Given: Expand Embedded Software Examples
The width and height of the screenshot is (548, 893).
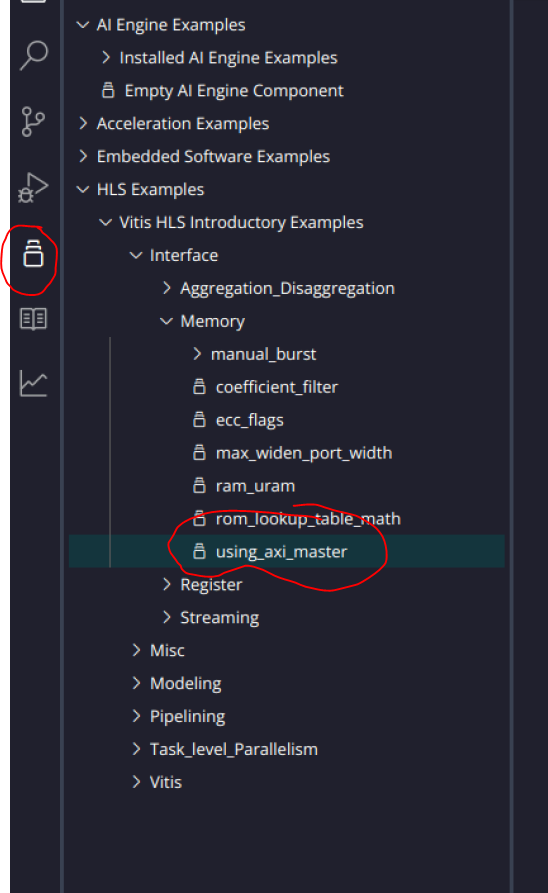Looking at the screenshot, I should (x=83, y=156).
